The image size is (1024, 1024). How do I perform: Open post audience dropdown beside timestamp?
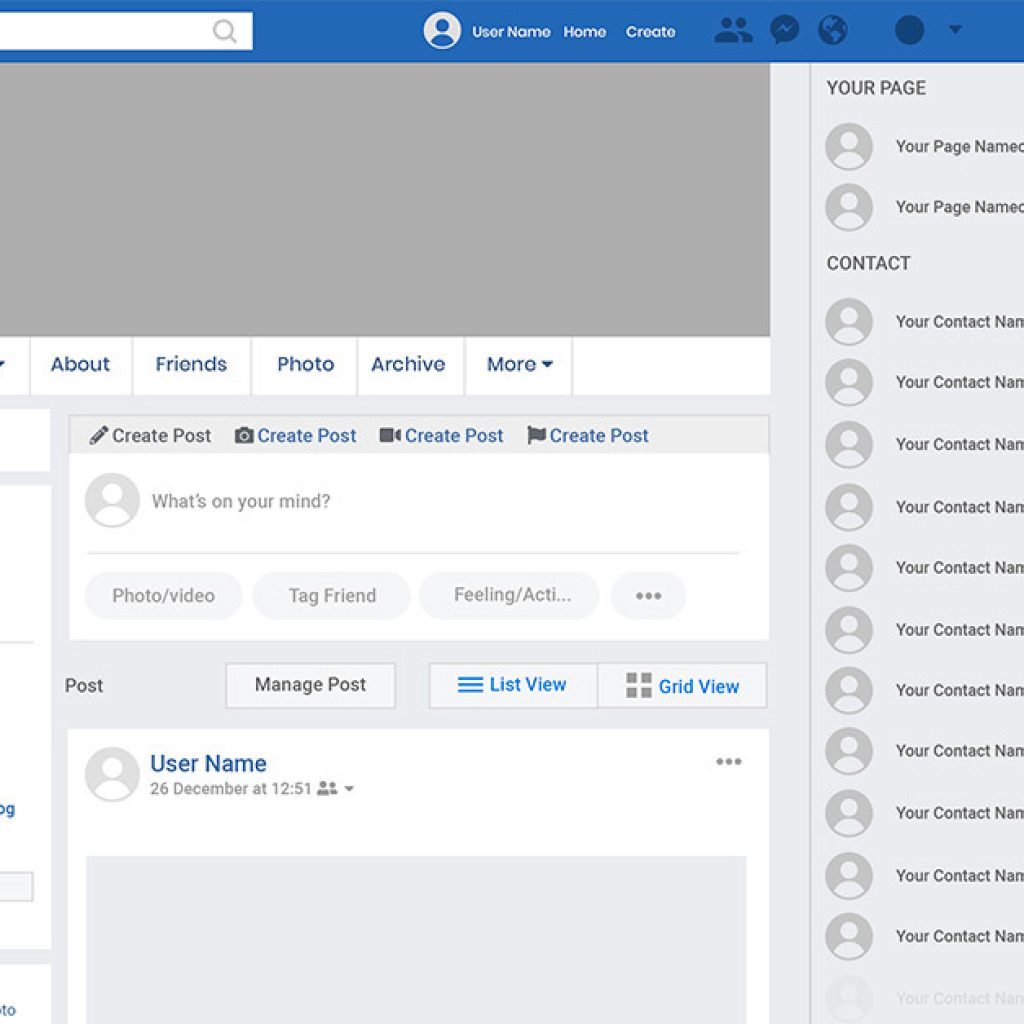pos(349,789)
